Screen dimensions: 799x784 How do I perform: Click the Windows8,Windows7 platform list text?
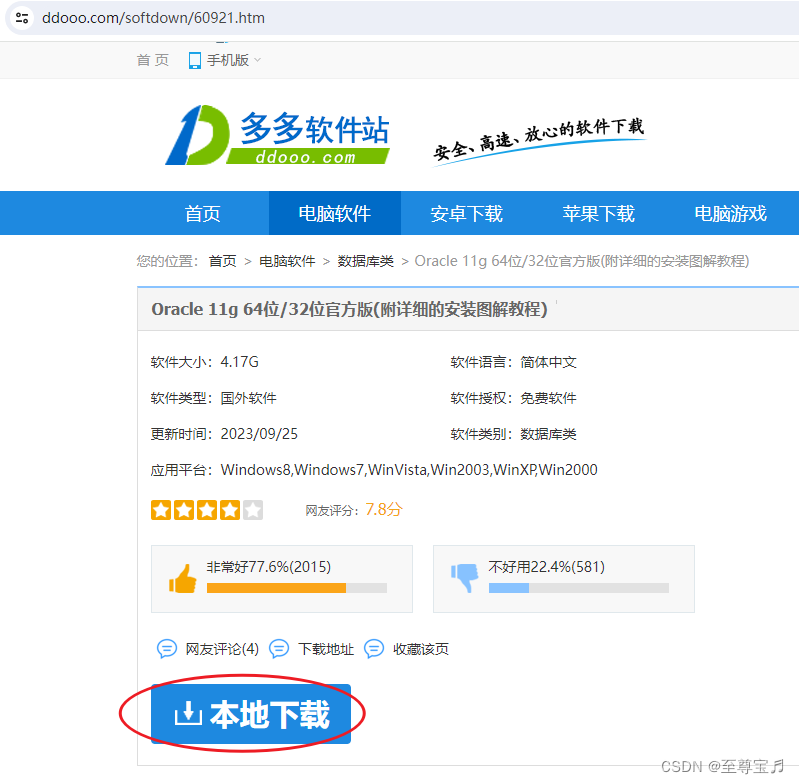click(x=409, y=470)
